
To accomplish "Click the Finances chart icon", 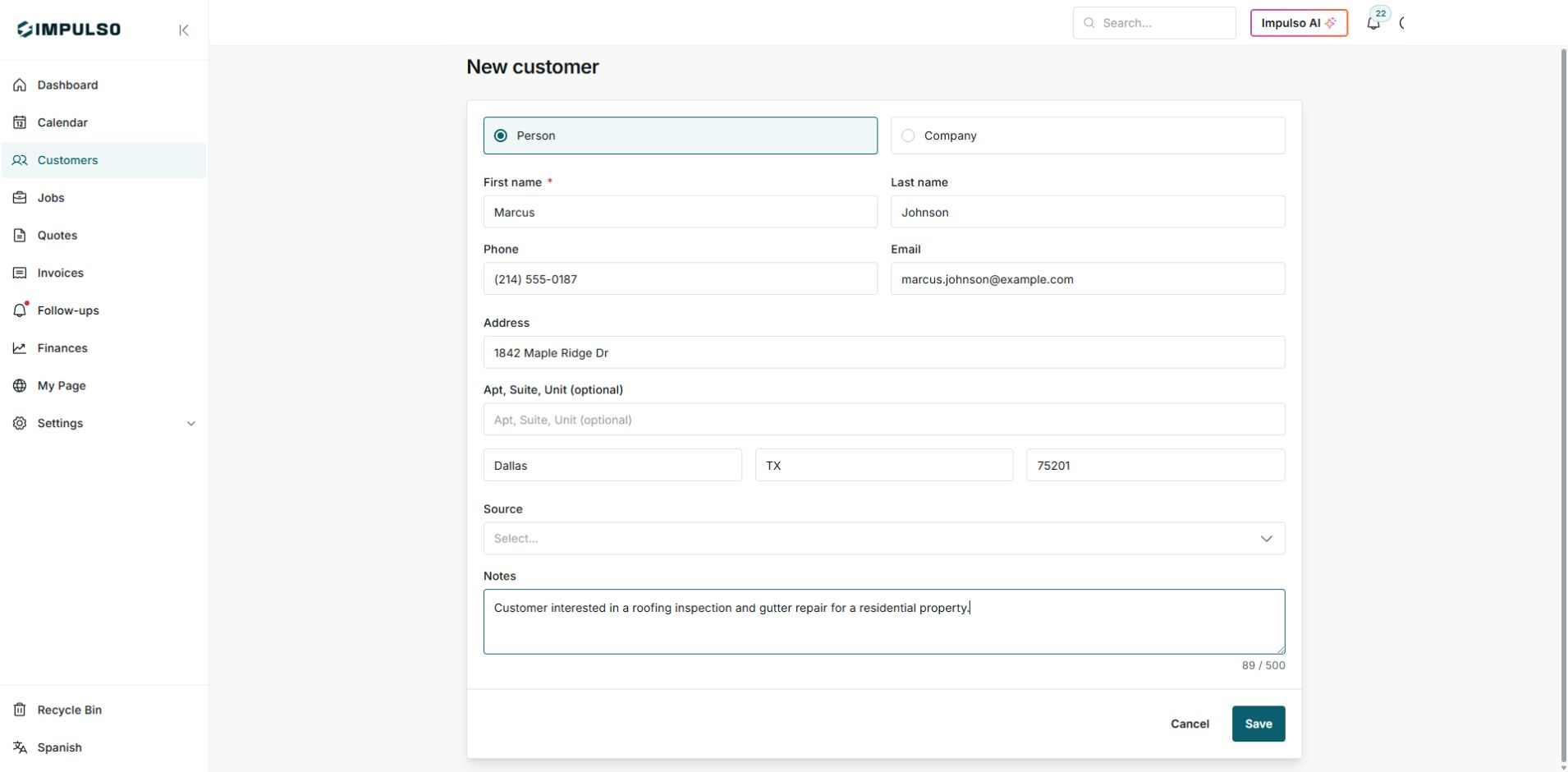I will tap(20, 348).
